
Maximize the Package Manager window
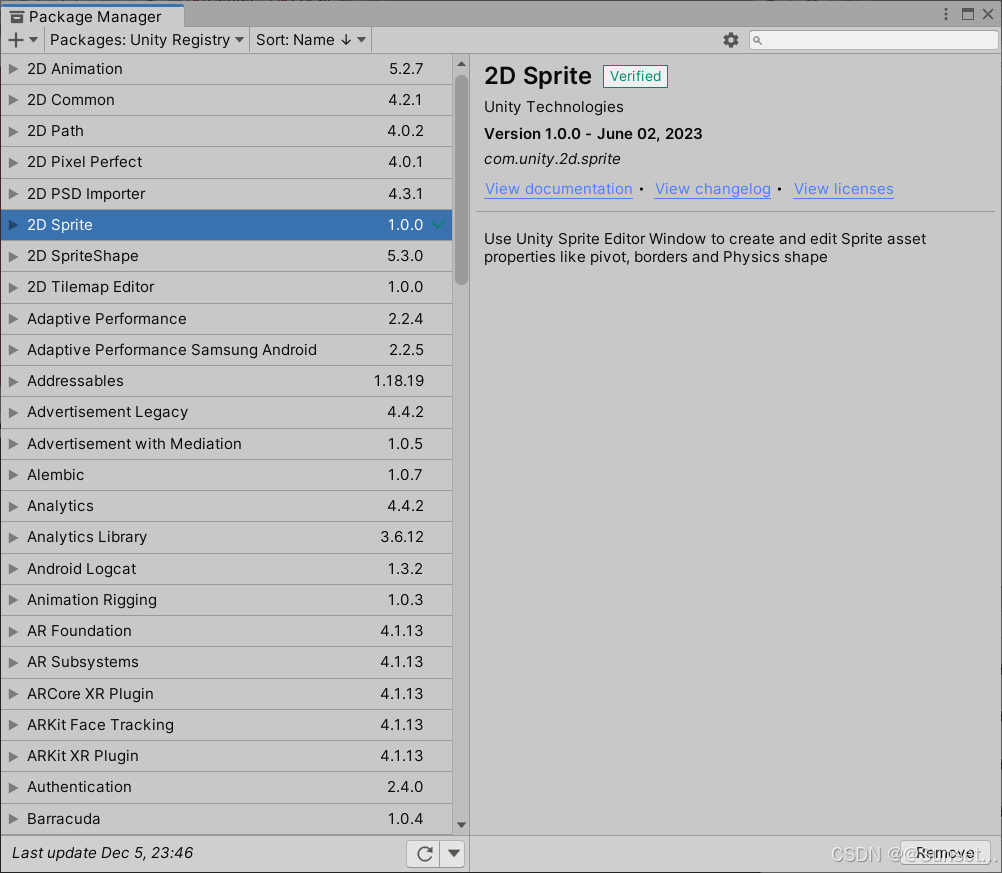[967, 14]
